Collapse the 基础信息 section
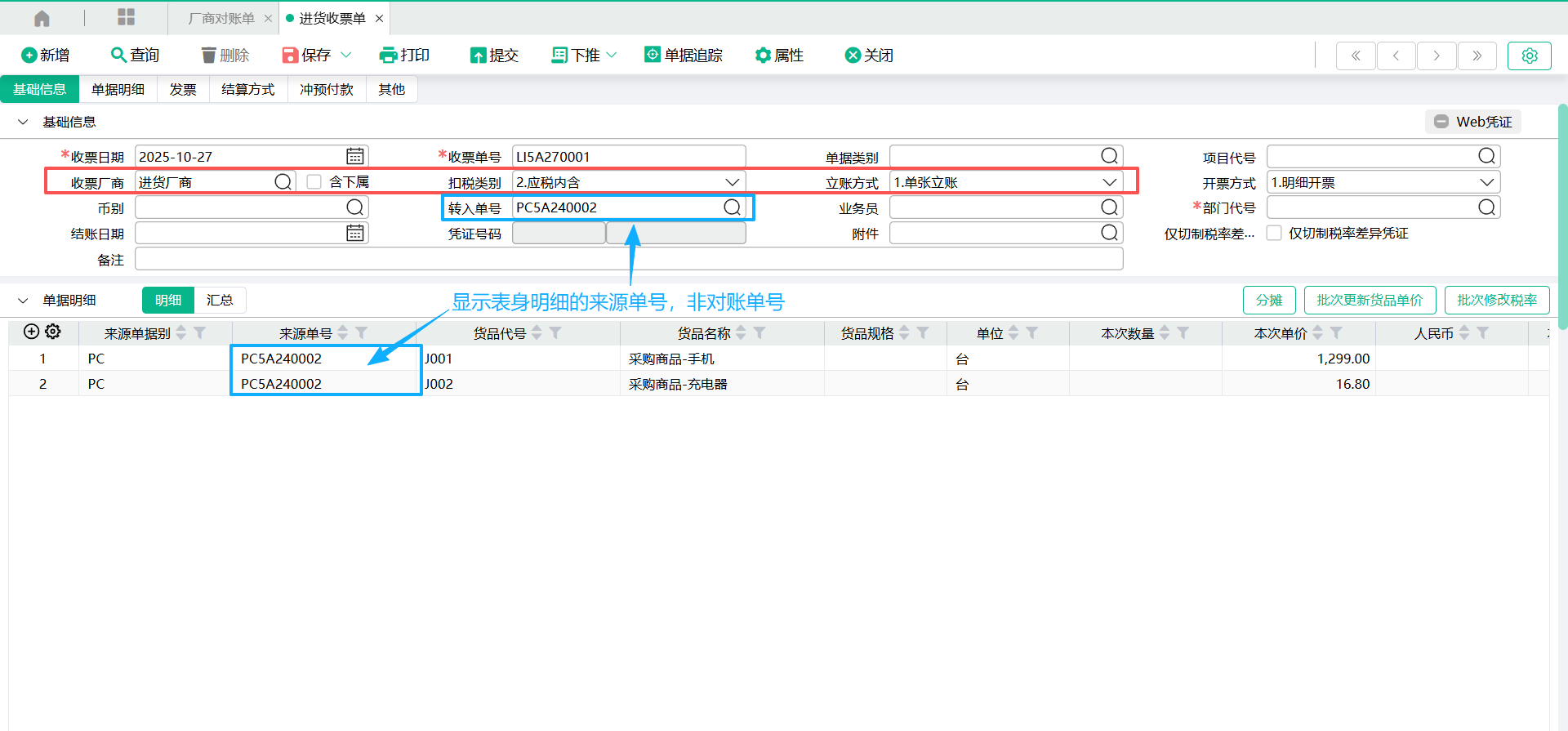Screen dimensions: 1568x731 point(23,122)
